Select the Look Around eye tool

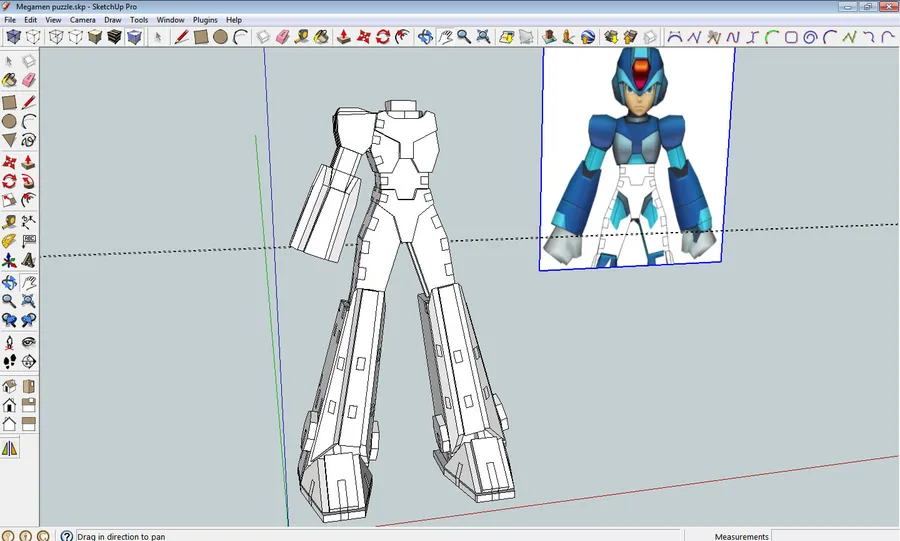click(x=28, y=342)
